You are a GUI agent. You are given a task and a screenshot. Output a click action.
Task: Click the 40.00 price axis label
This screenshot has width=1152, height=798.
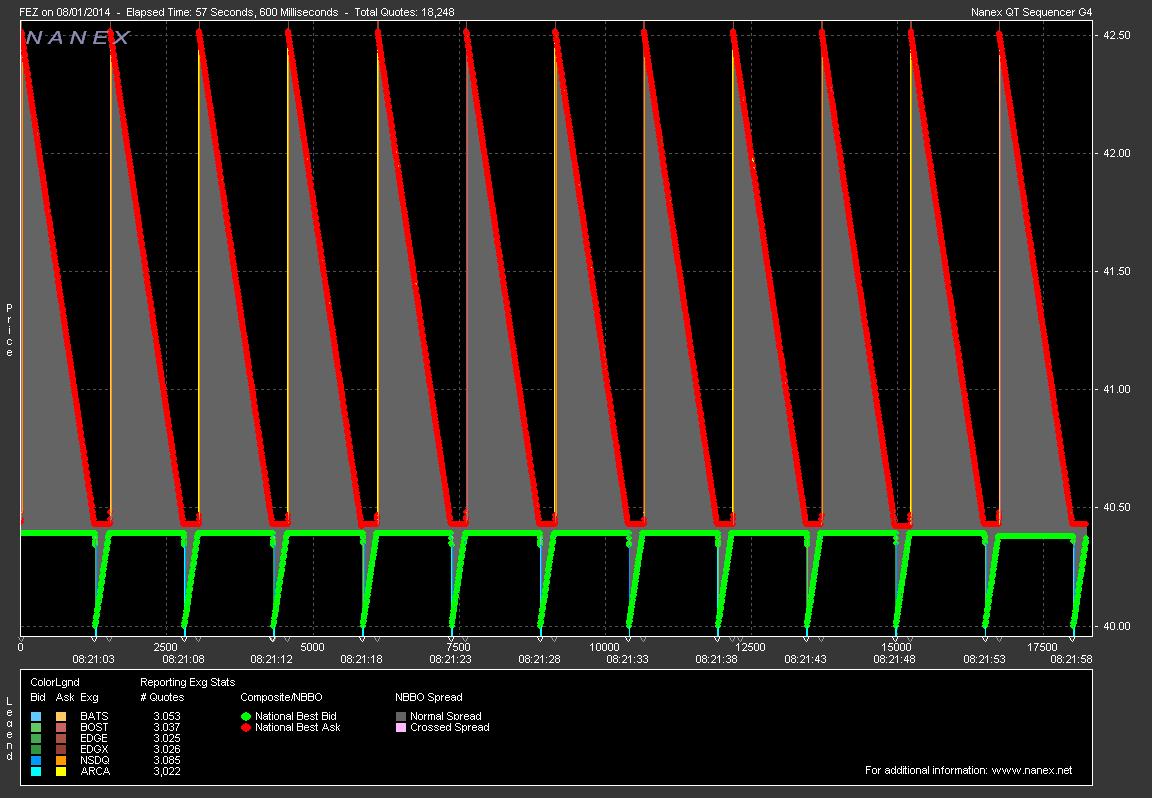[1117, 626]
